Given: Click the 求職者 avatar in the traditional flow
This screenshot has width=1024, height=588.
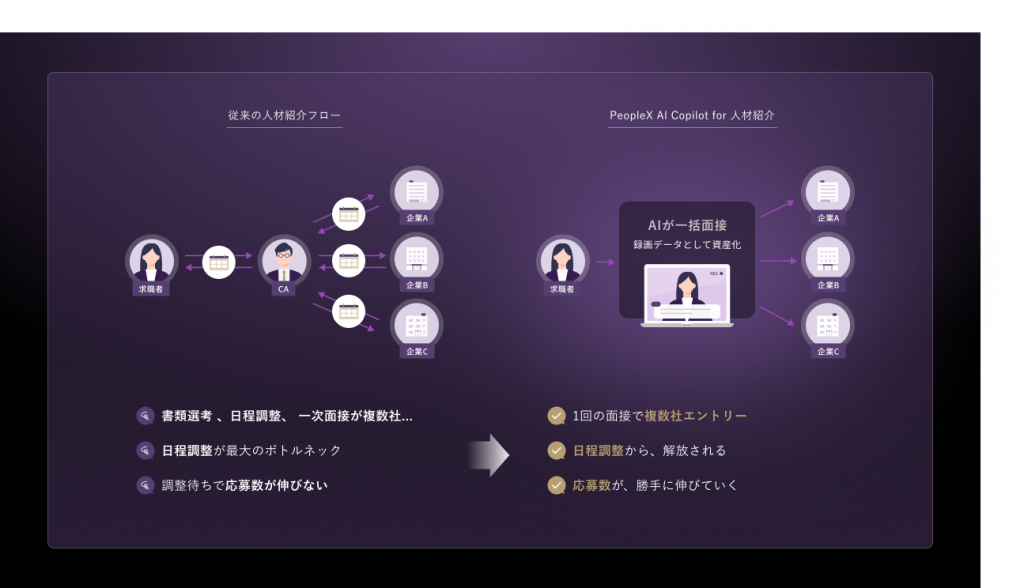Looking at the screenshot, I should click(x=151, y=260).
